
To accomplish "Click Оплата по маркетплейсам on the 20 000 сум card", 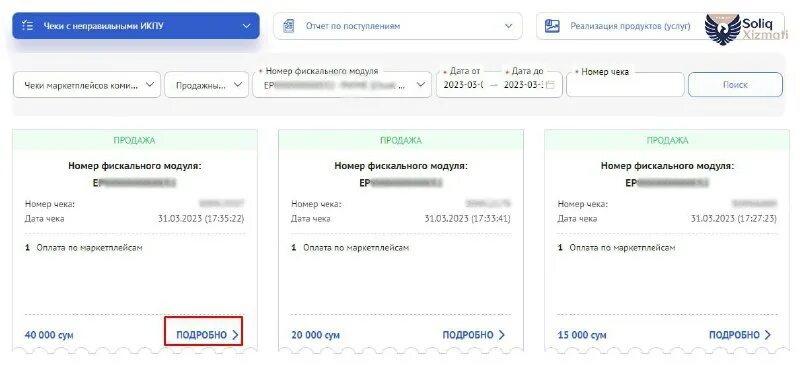I will (x=356, y=248).
